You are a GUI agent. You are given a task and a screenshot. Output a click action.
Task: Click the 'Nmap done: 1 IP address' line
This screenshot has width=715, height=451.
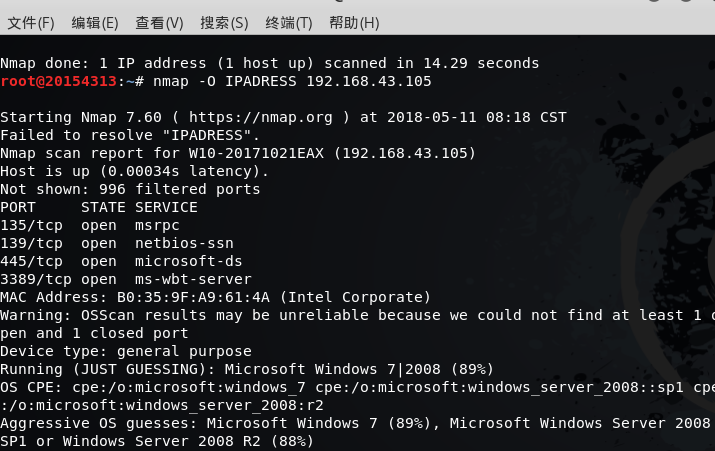[269, 63]
